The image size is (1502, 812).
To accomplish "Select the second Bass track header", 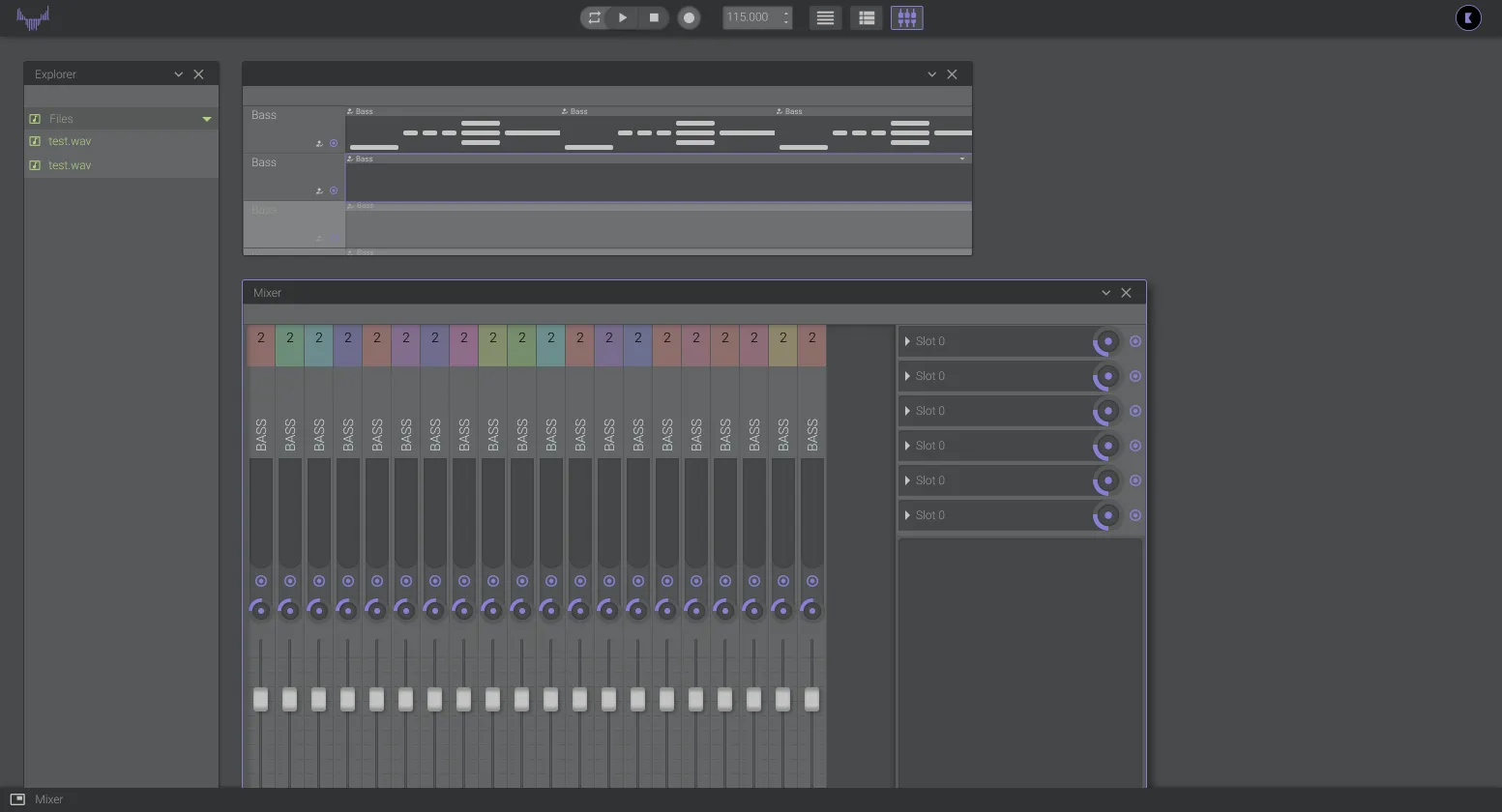I will tap(294, 177).
